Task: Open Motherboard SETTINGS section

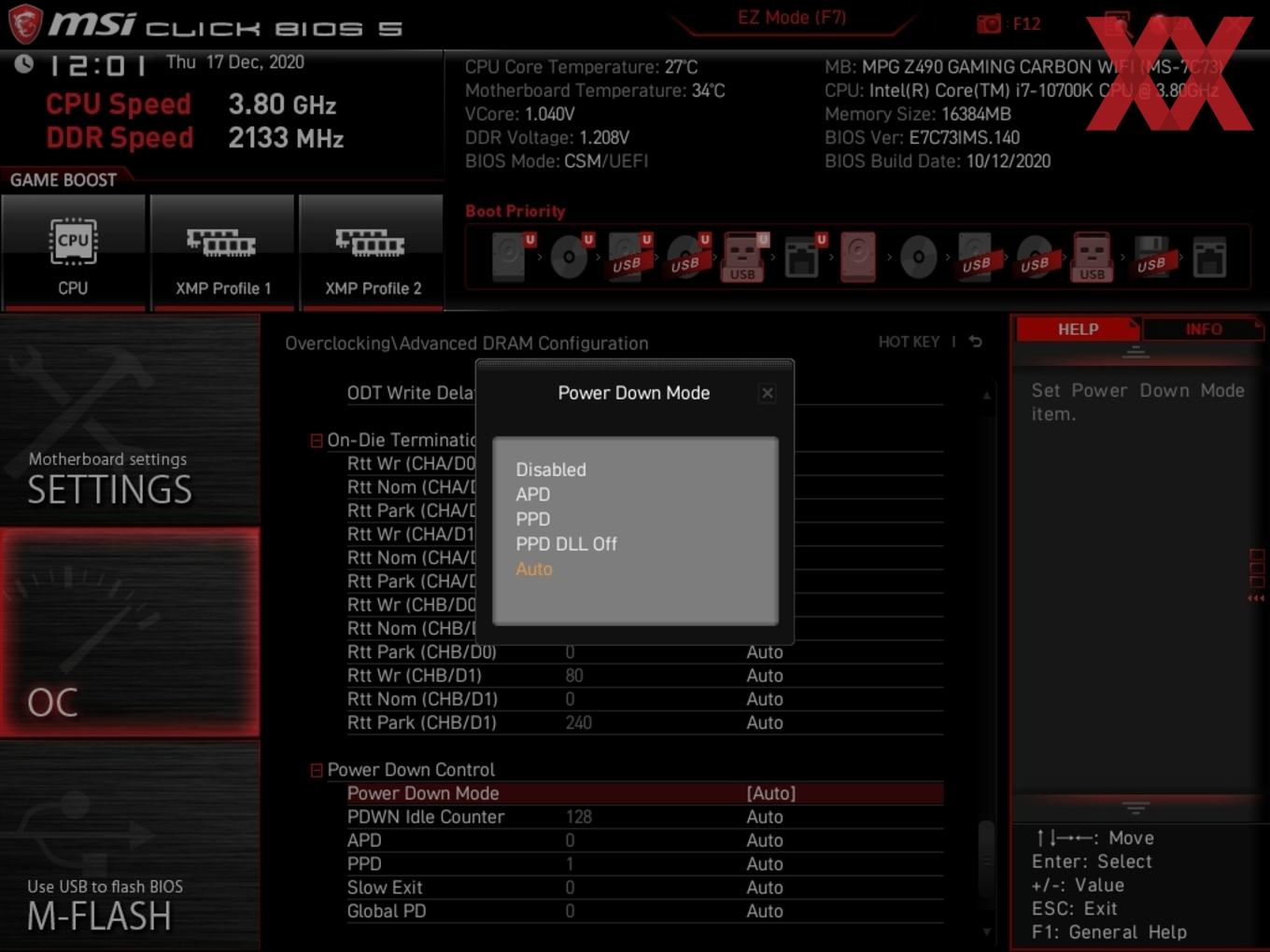Action: [130, 420]
